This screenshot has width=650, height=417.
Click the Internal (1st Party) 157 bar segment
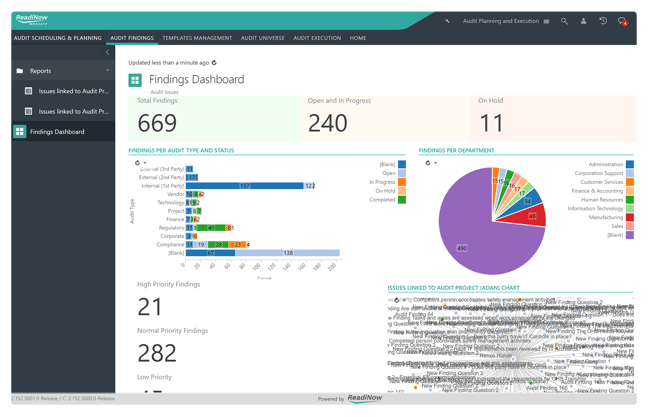point(245,186)
